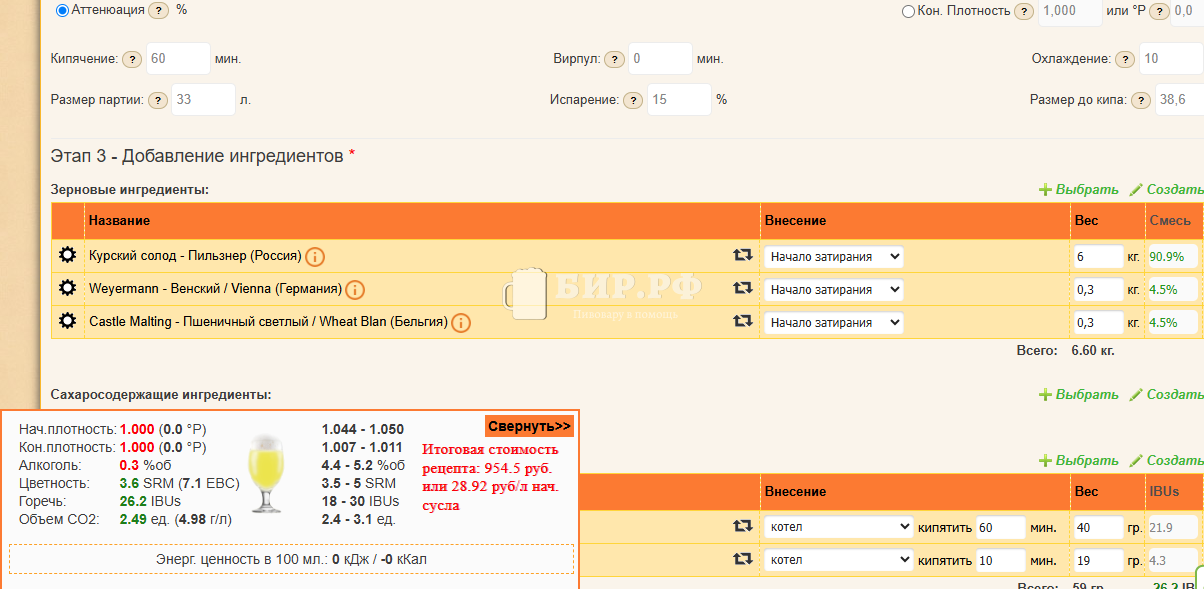This screenshot has height=589, width=1204.
Task: Click replace arrows icon for Weyermann Венский
Action: (x=742, y=288)
